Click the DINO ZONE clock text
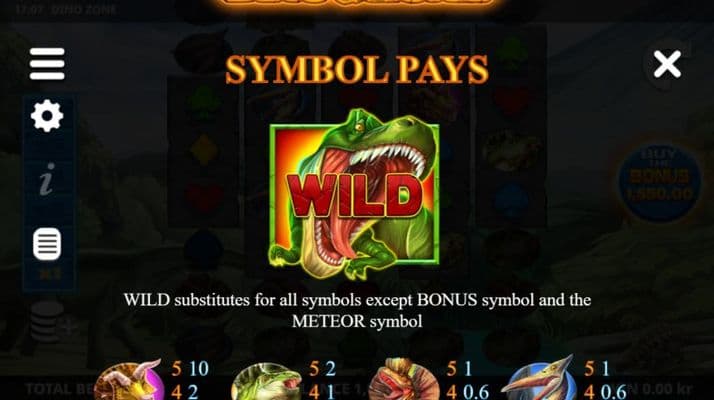The height and width of the screenshot is (400, 714). coord(66,10)
